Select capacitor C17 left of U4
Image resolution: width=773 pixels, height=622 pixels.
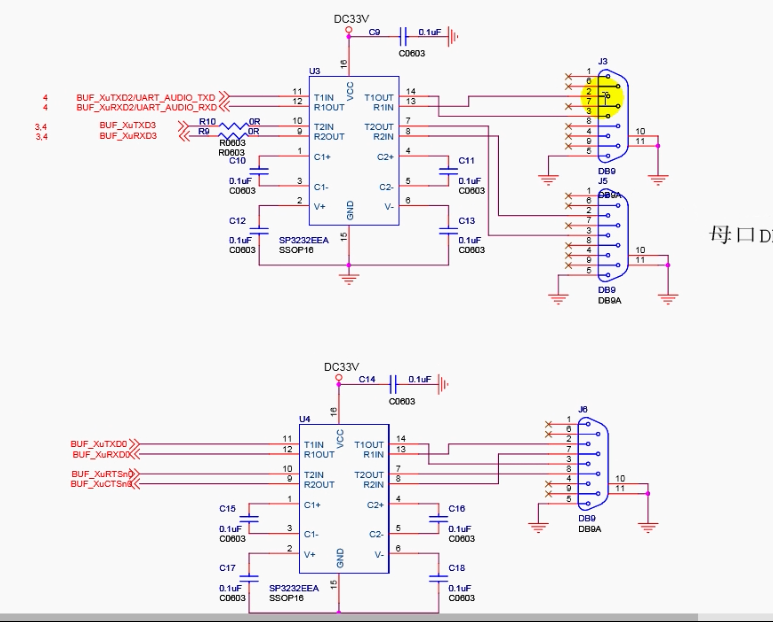pyautogui.click(x=250, y=578)
